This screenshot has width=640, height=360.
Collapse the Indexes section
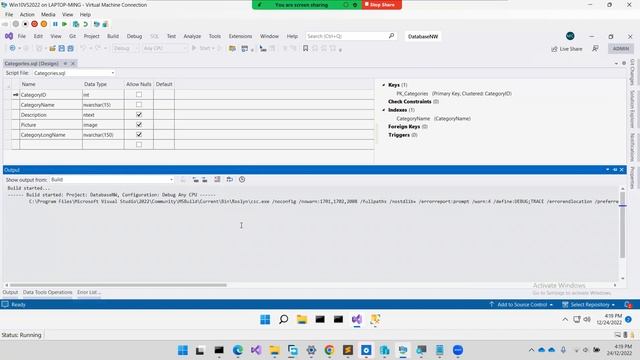coord(384,110)
